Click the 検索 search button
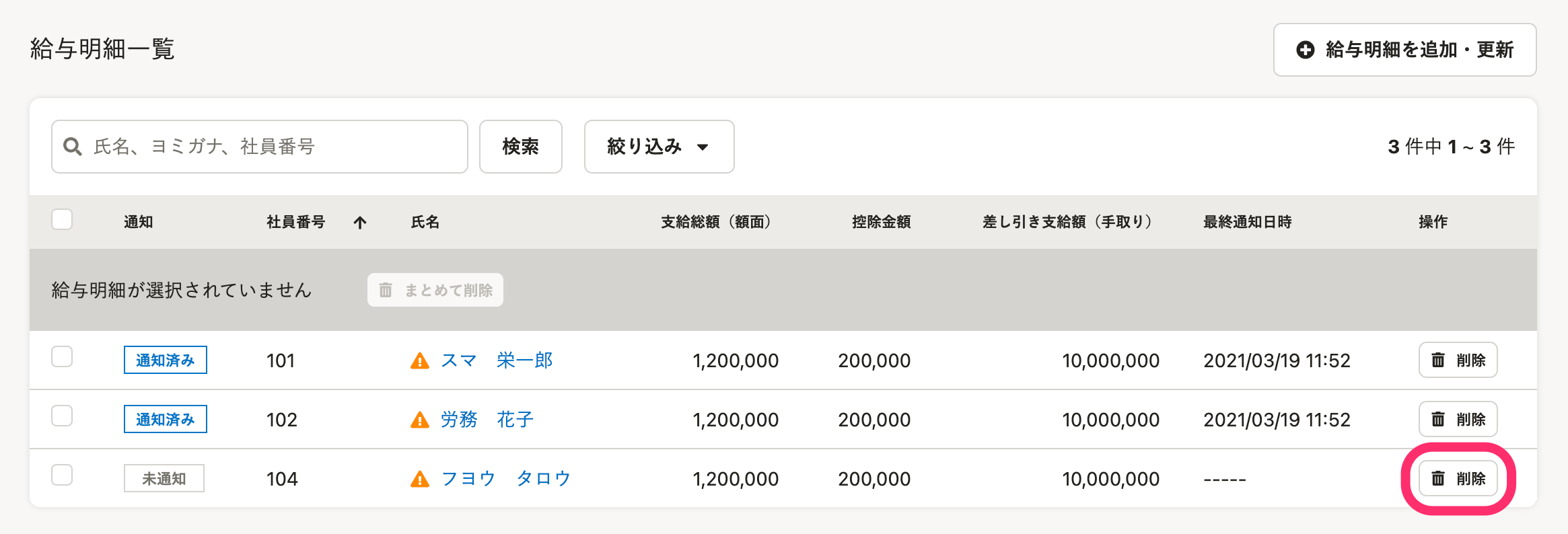Screen dimensions: 1568x534 coord(521,147)
